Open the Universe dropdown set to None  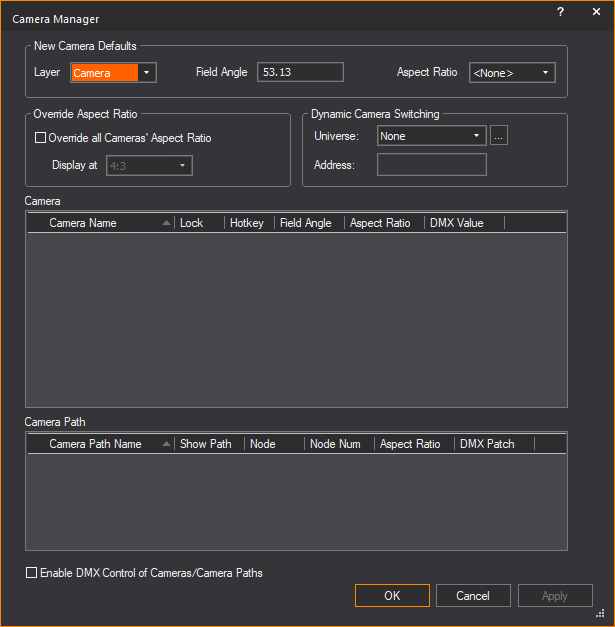tap(430, 136)
